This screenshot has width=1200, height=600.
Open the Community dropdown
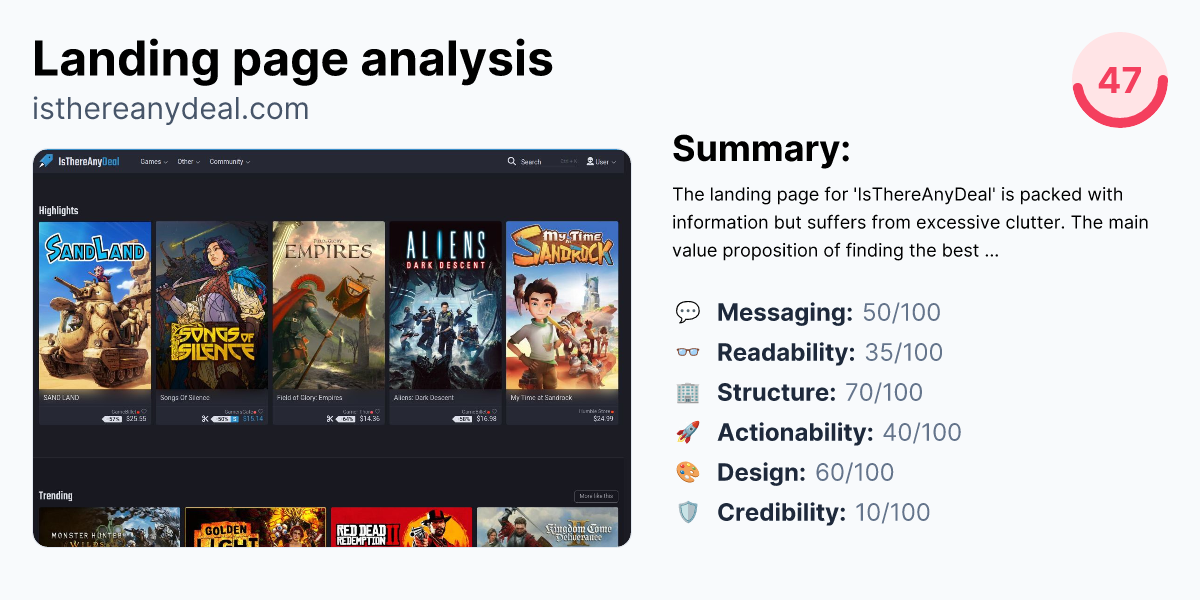(228, 161)
